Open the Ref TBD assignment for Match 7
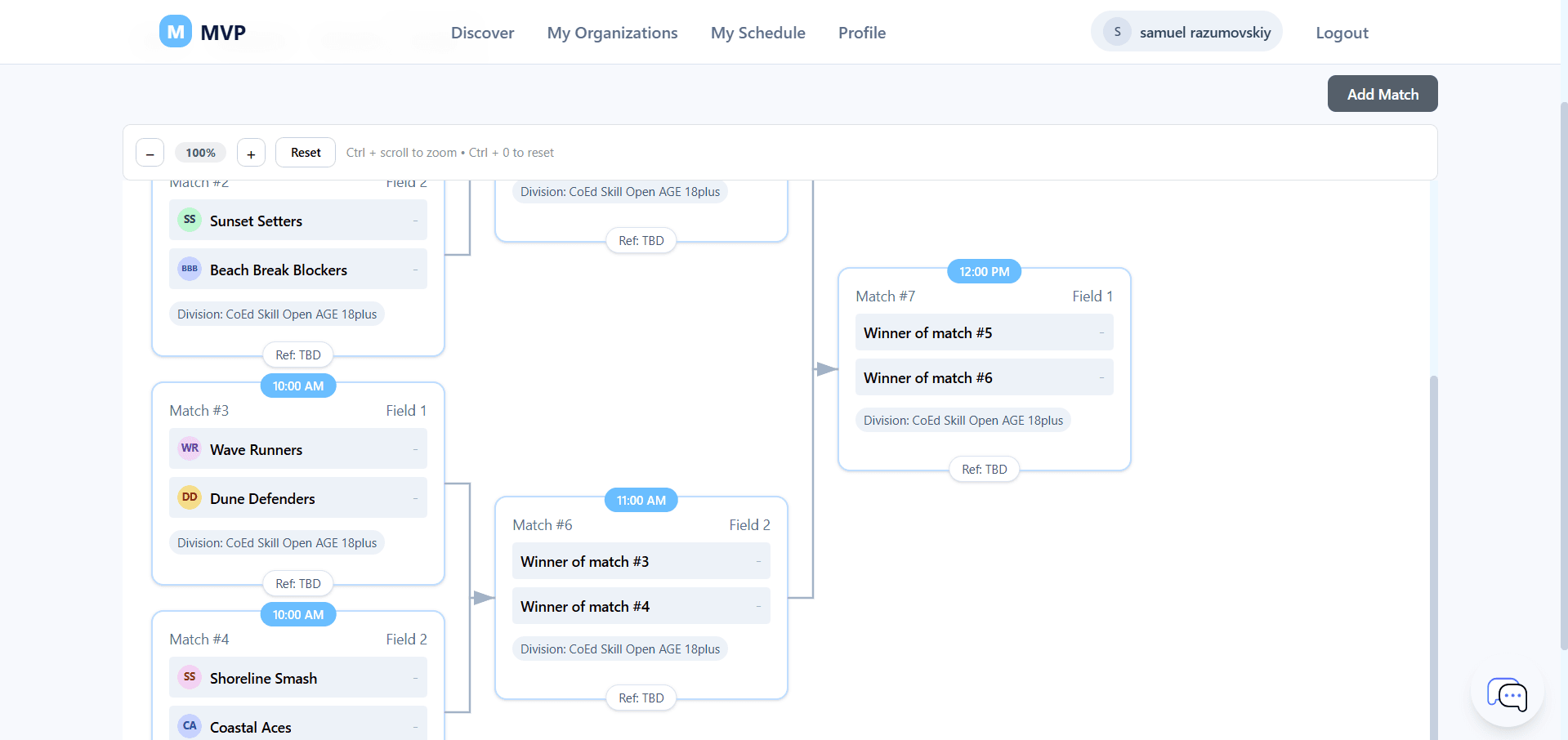 (983, 469)
